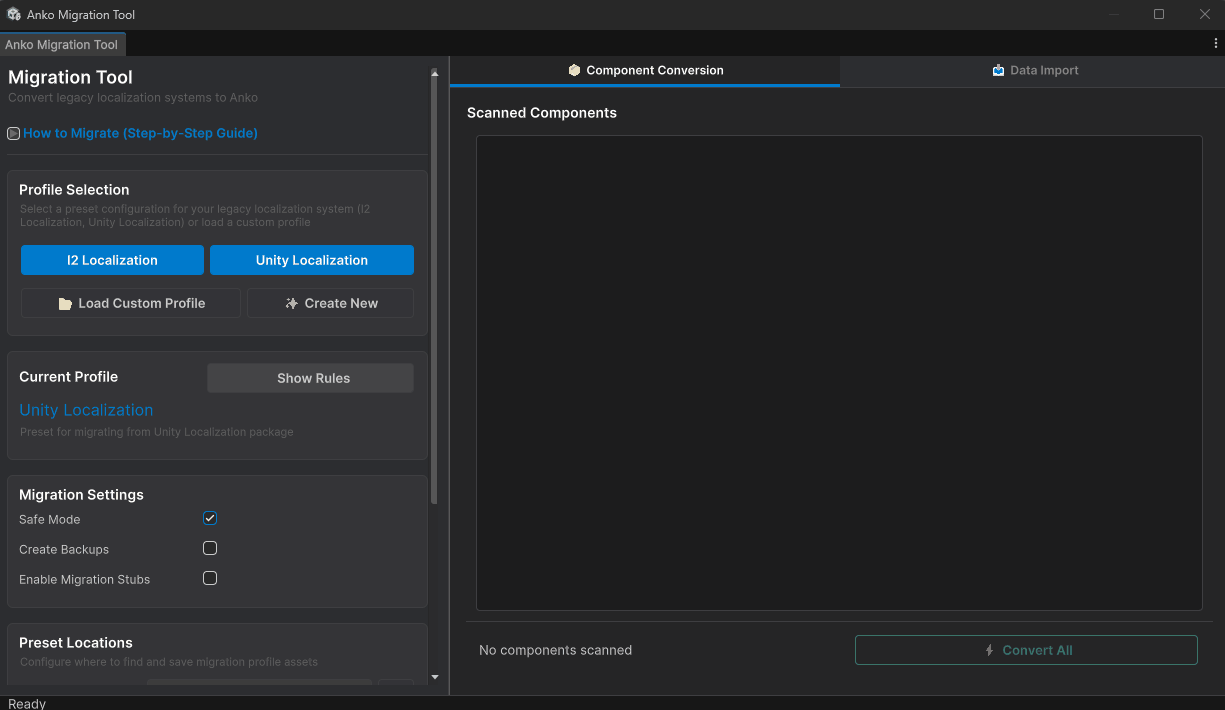
Task: Open the How to Migrate step-by-step guide
Action: (141, 132)
